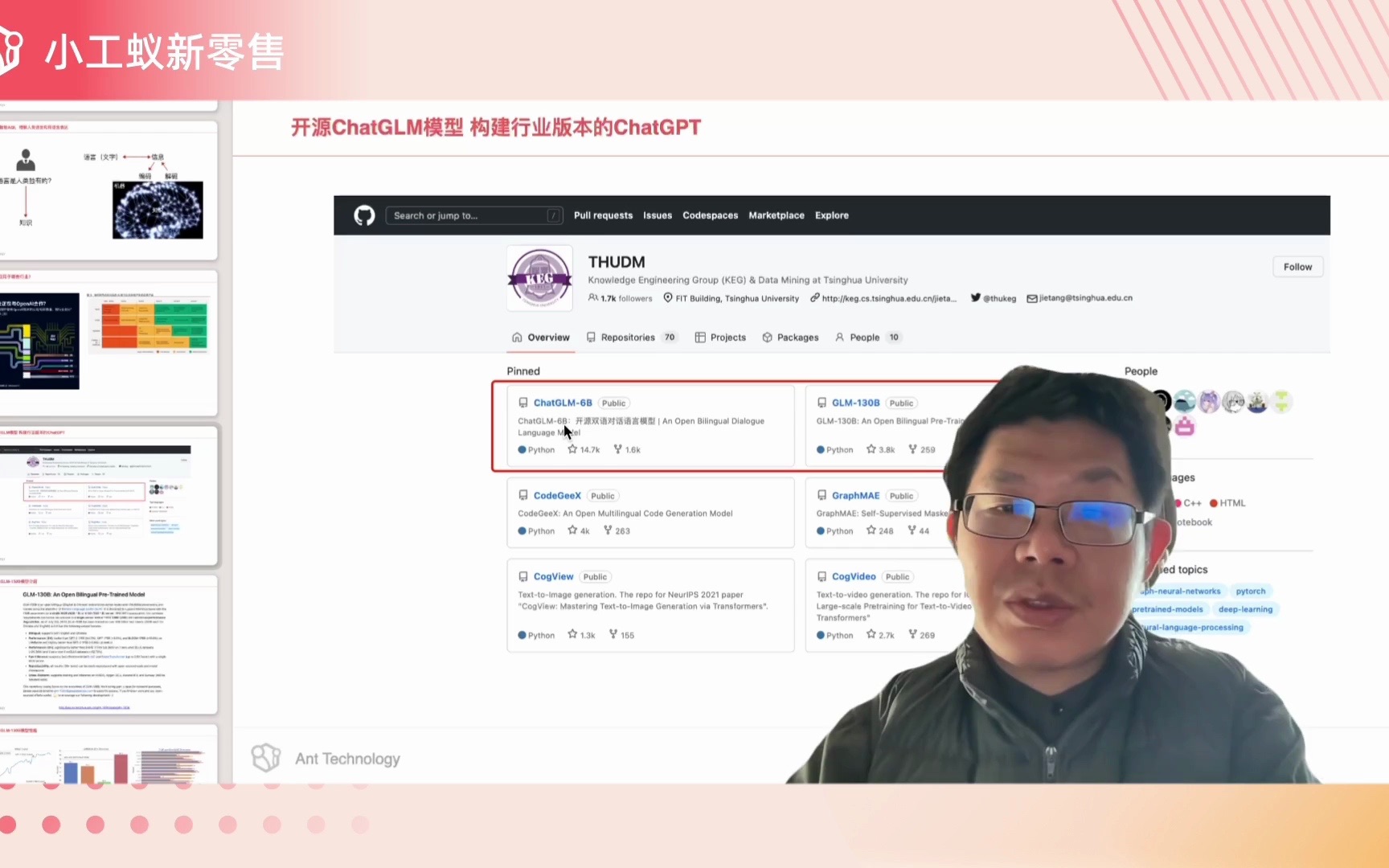Open the People tab

click(x=864, y=338)
